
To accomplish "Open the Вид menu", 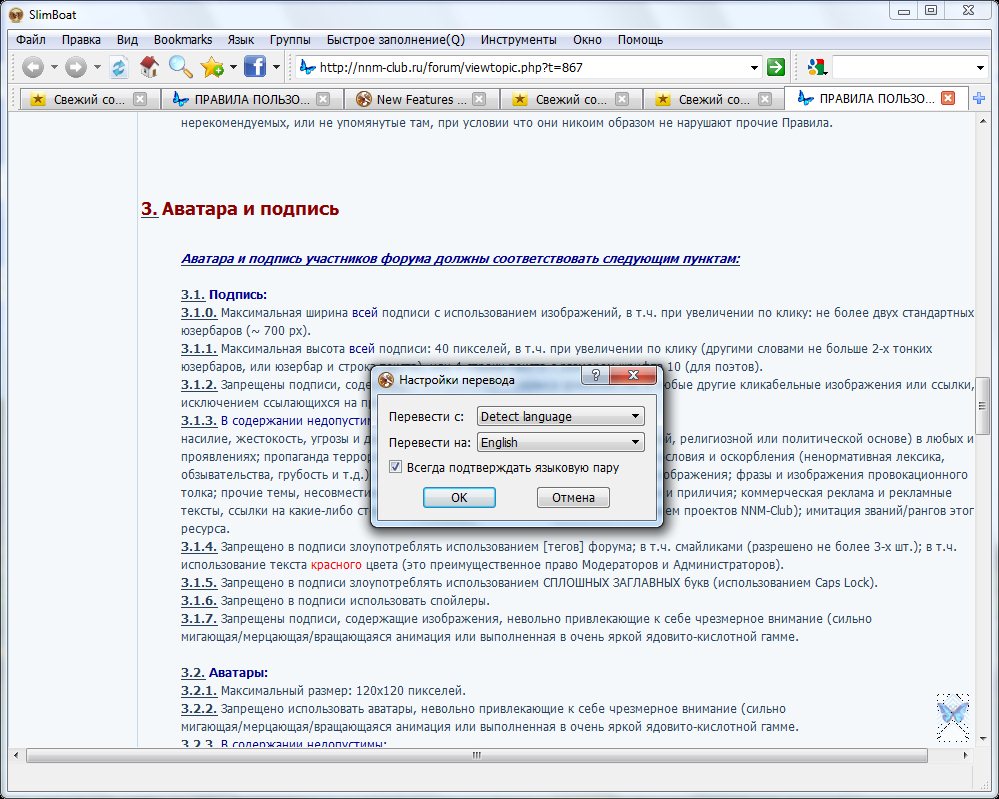I will click(127, 40).
